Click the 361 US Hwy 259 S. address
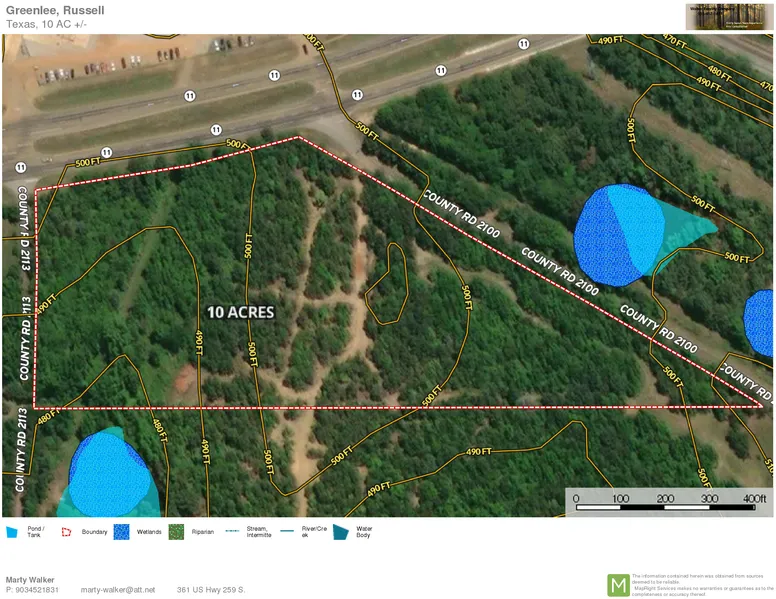The width and height of the screenshot is (776, 599). point(211,590)
